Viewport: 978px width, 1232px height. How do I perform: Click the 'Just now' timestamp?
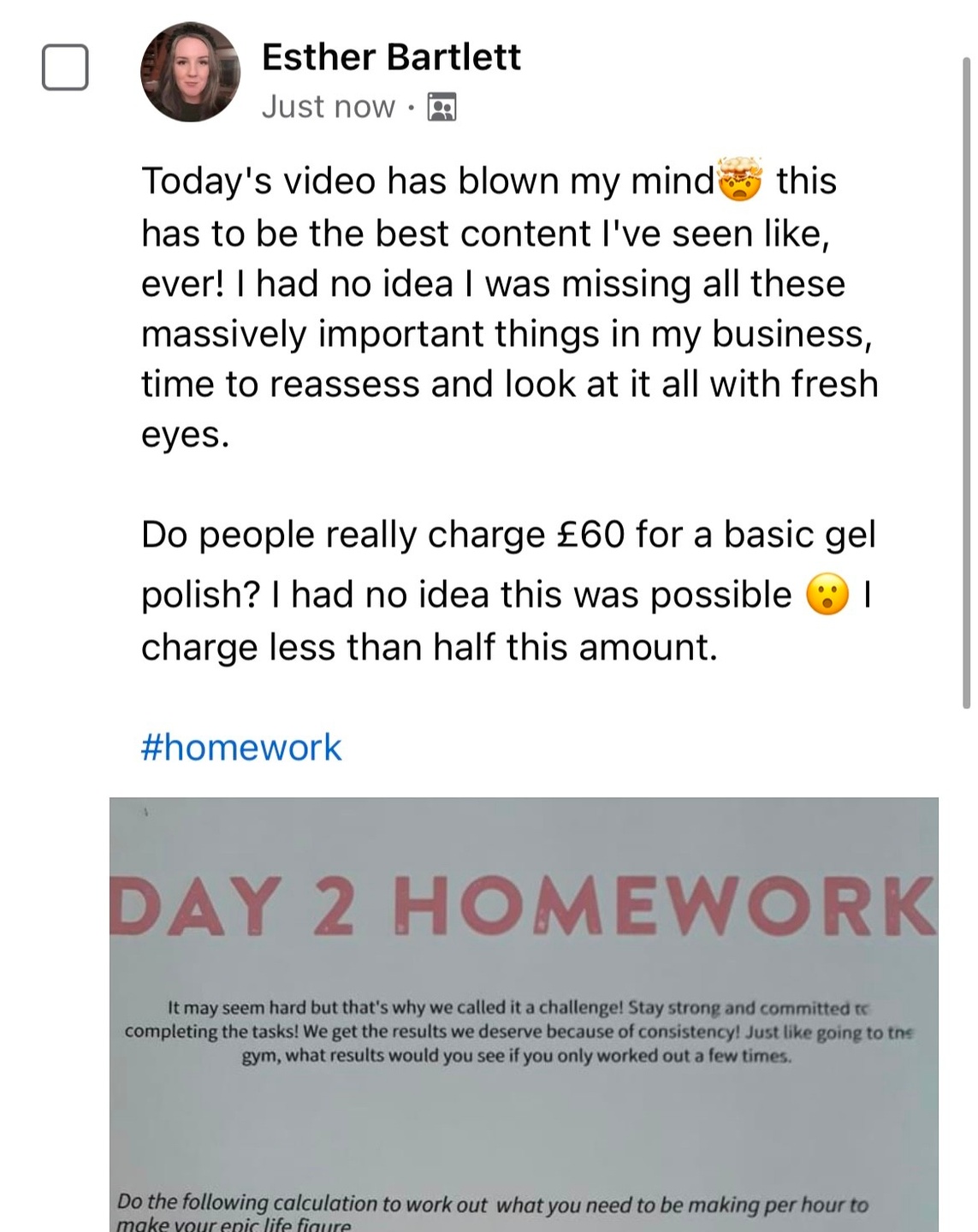point(329,107)
